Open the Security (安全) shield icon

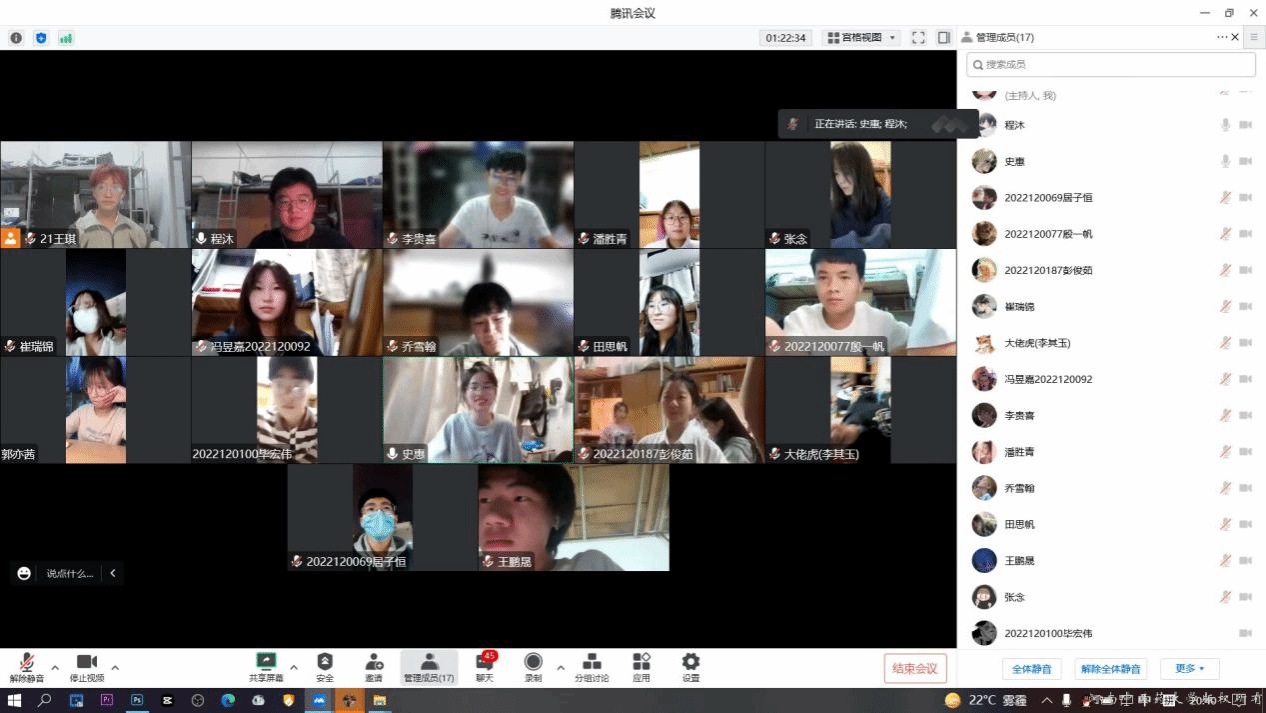point(325,667)
